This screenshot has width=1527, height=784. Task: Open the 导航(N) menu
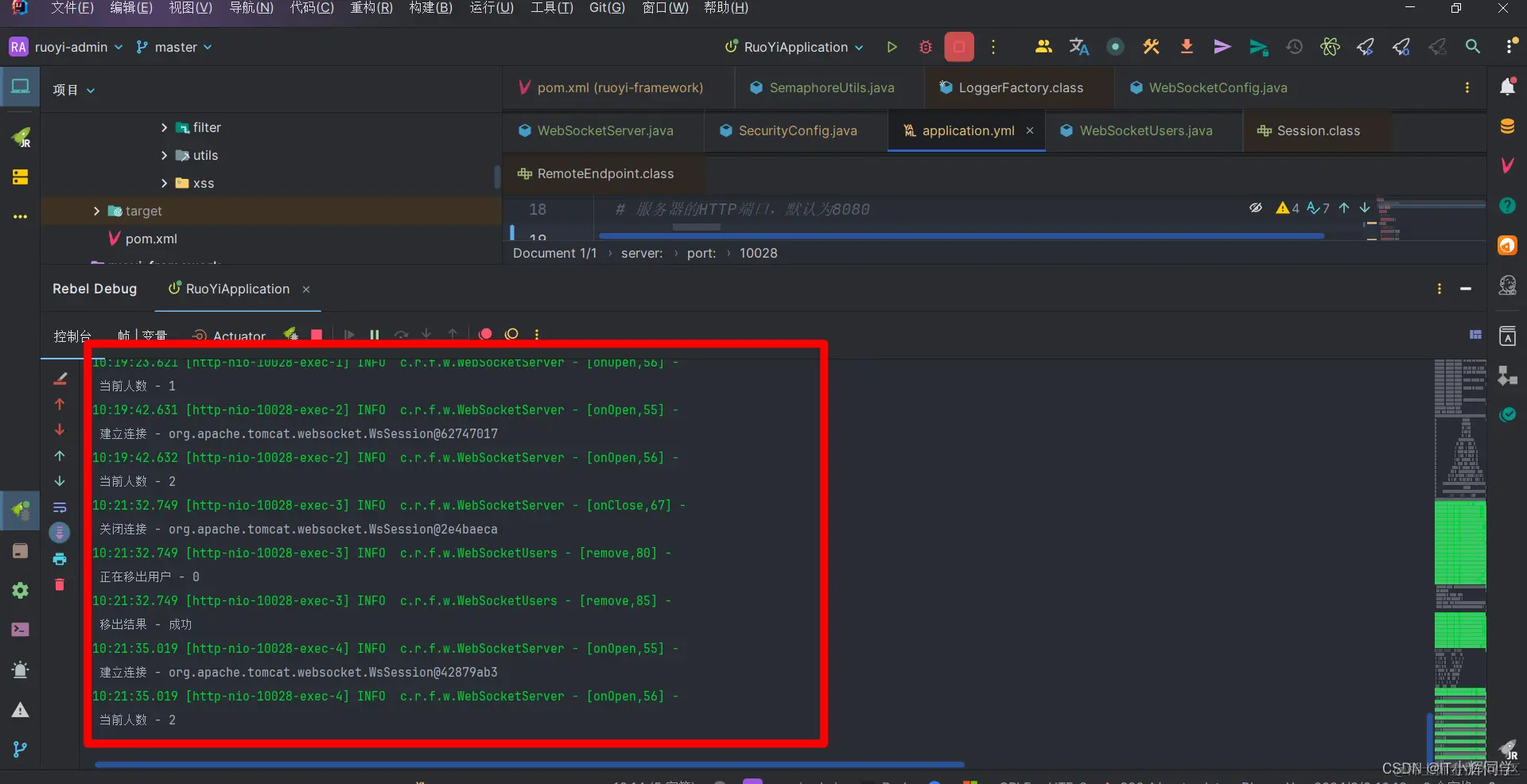(251, 8)
